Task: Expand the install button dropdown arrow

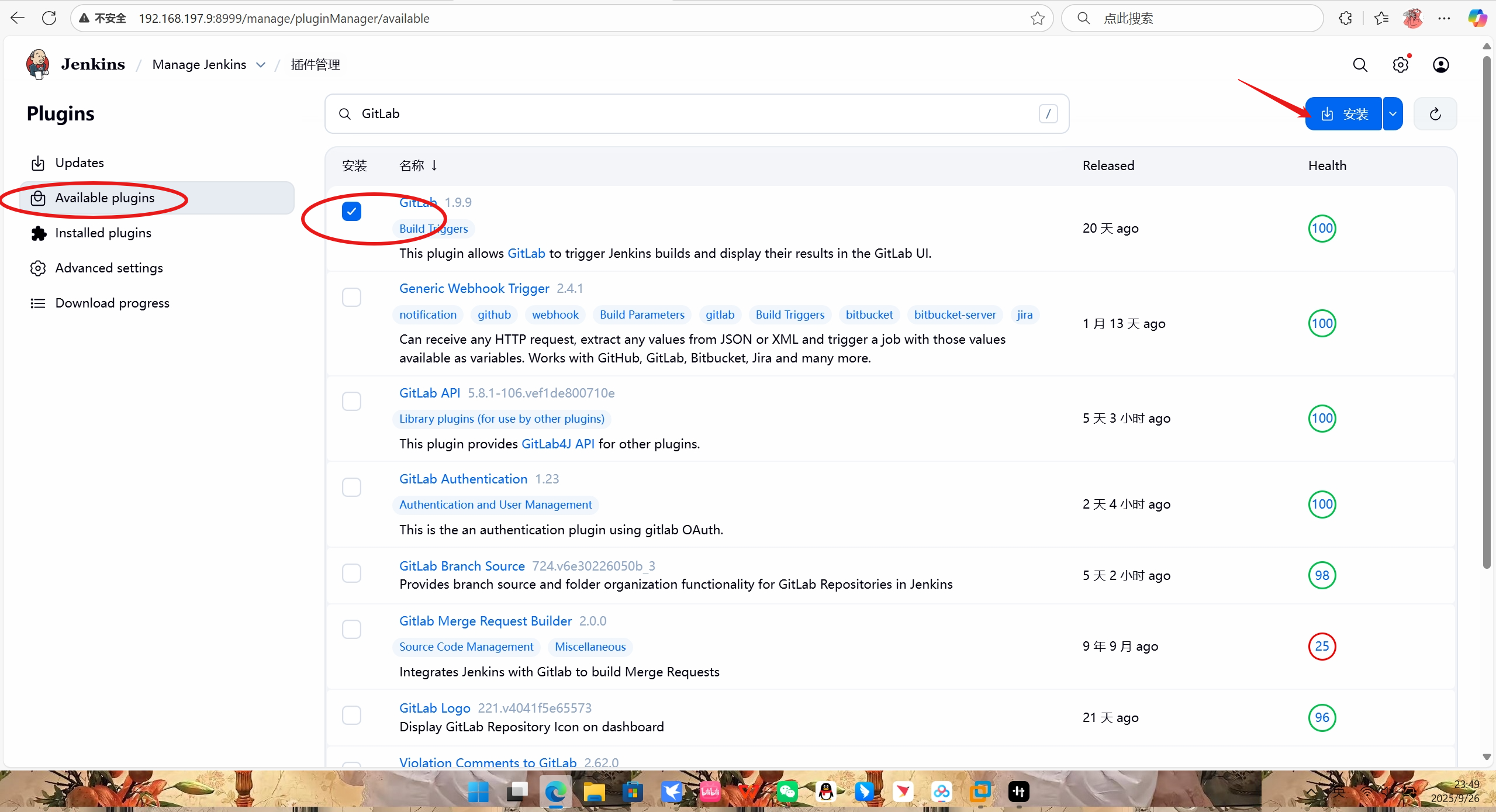Action: pos(1393,114)
